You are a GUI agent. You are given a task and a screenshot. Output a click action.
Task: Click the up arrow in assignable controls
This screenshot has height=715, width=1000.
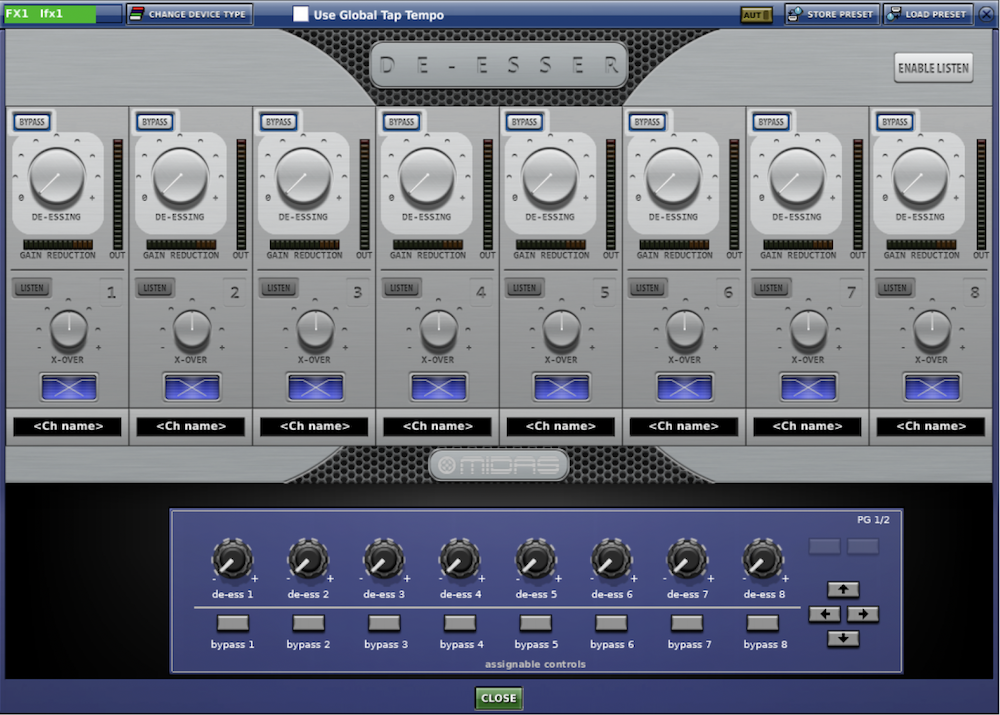coord(843,588)
